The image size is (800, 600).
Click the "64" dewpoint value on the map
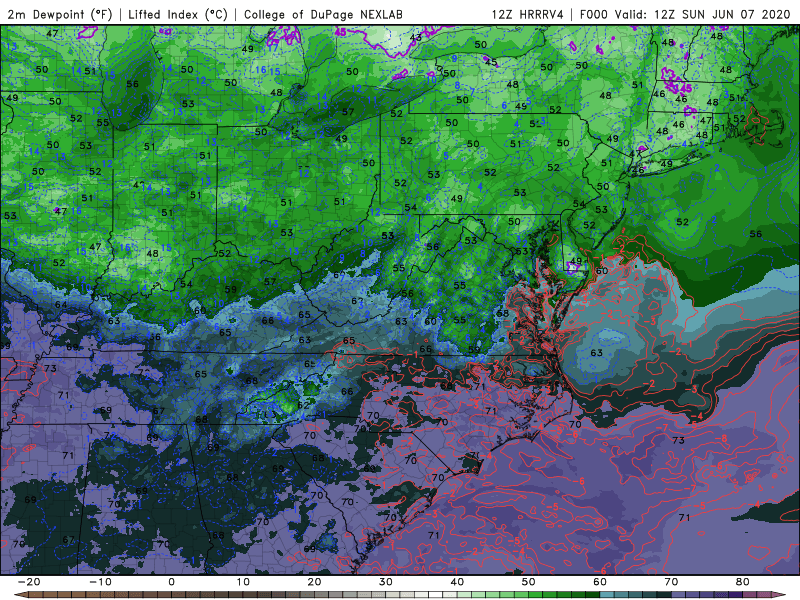(x=61, y=305)
